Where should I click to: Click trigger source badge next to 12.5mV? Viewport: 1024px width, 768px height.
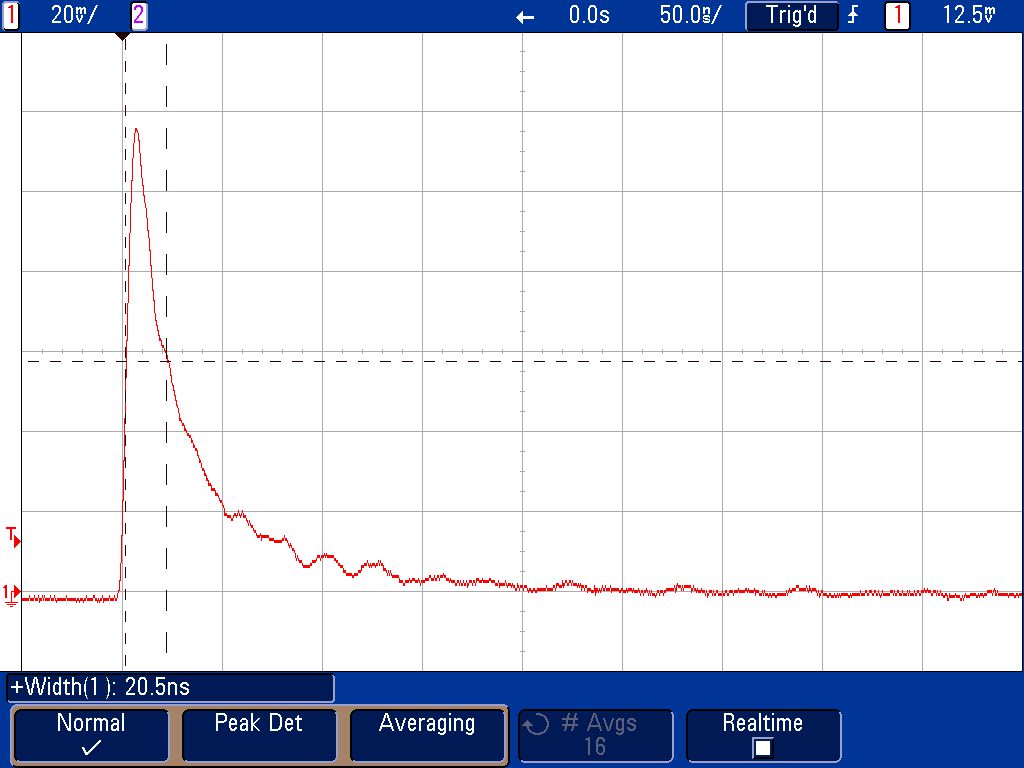click(897, 15)
